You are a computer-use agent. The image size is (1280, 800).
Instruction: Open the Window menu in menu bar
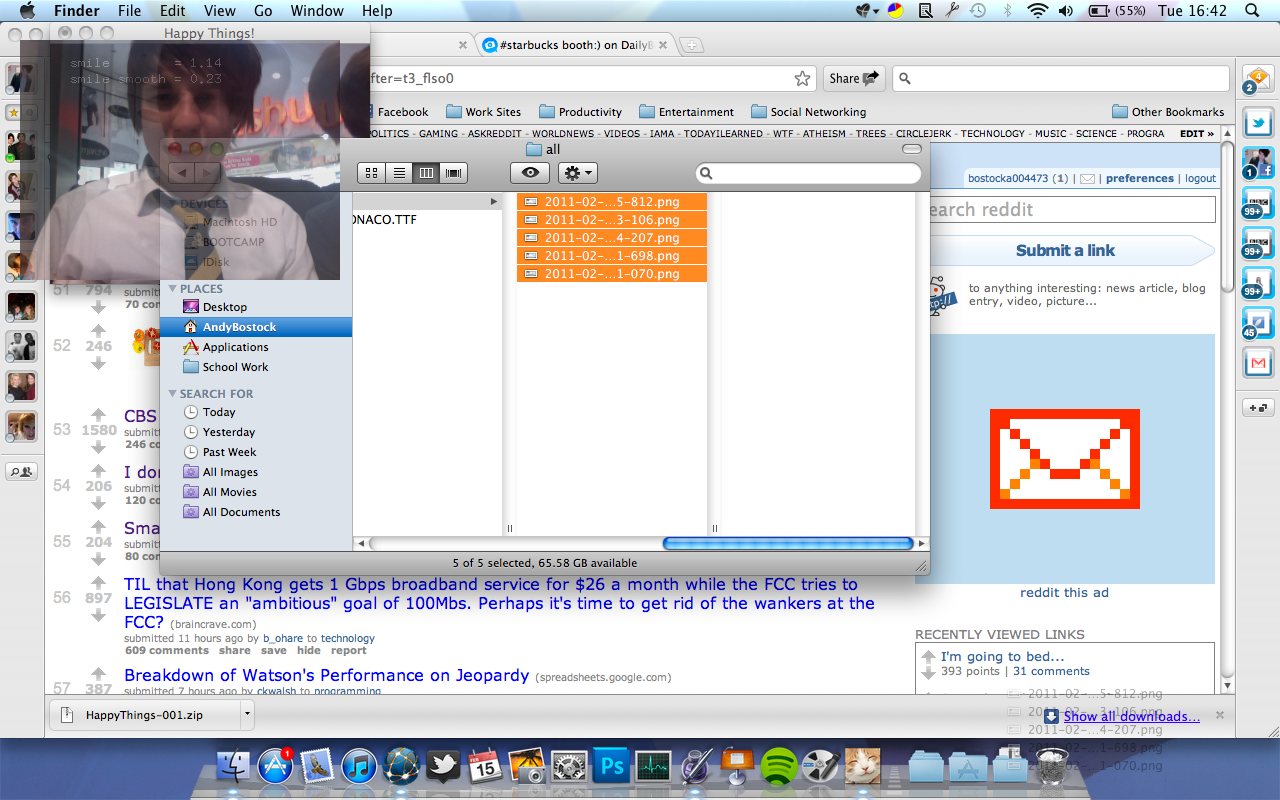[x=316, y=11]
